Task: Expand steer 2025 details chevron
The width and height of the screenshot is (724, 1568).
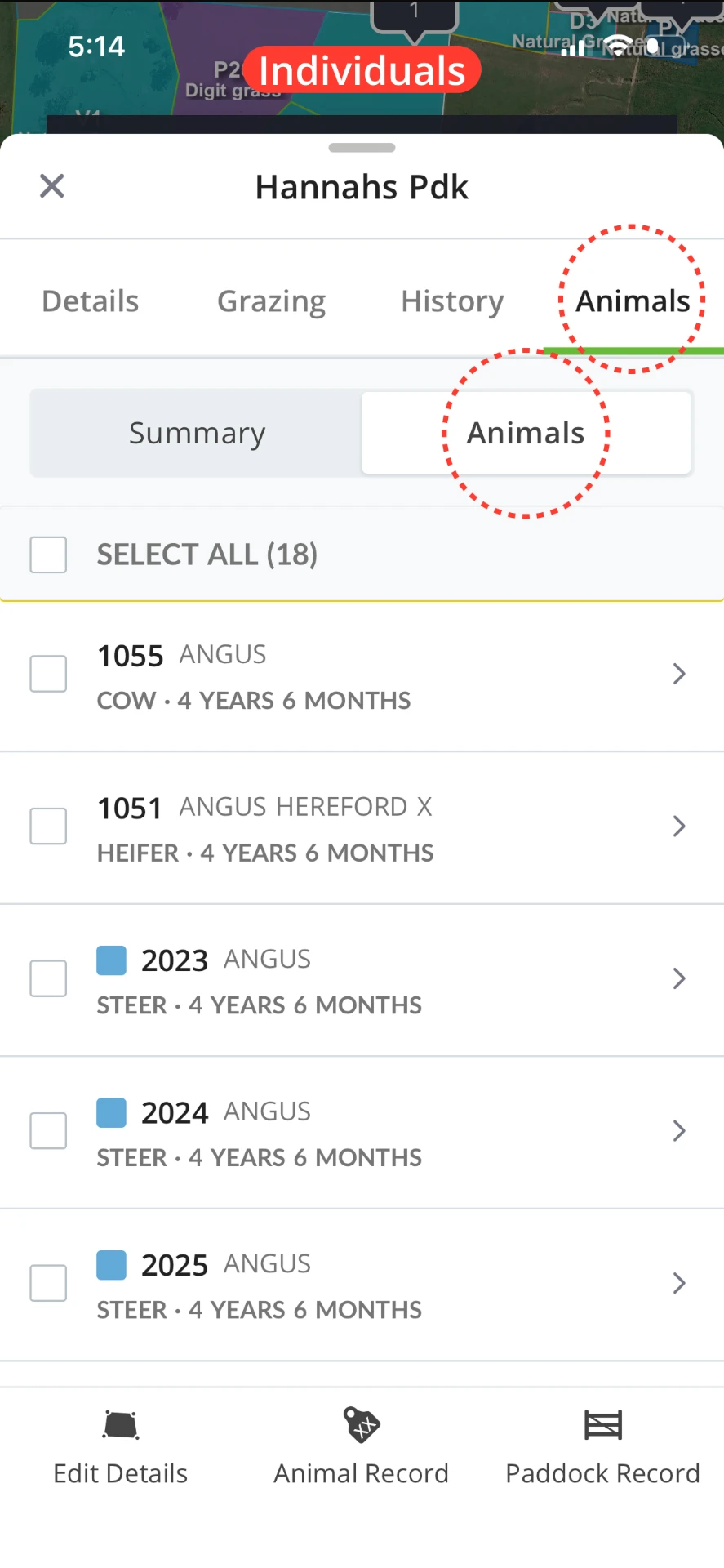Action: click(x=679, y=1283)
